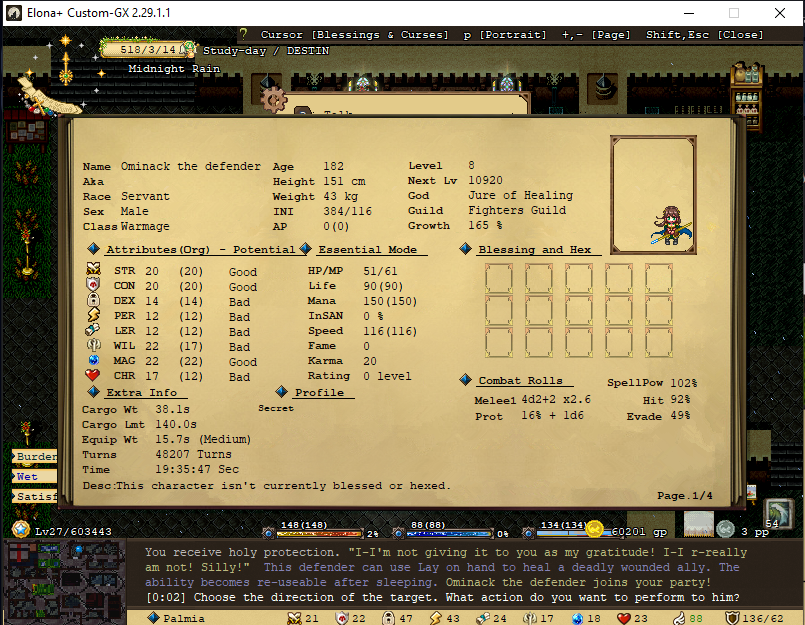Click the blue diamond beside Blessing and Hex
The width and height of the screenshot is (805, 625).
(466, 249)
